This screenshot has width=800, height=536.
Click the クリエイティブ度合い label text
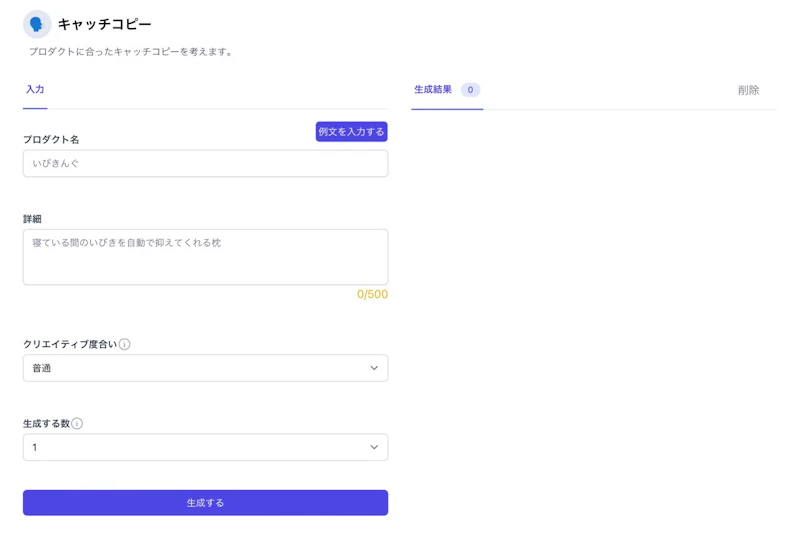(69, 344)
